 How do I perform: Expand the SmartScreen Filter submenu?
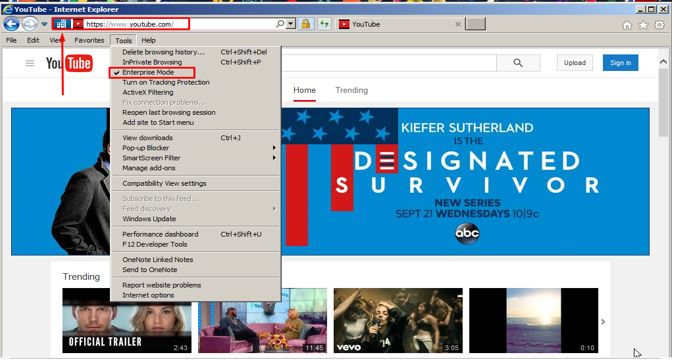[196, 158]
